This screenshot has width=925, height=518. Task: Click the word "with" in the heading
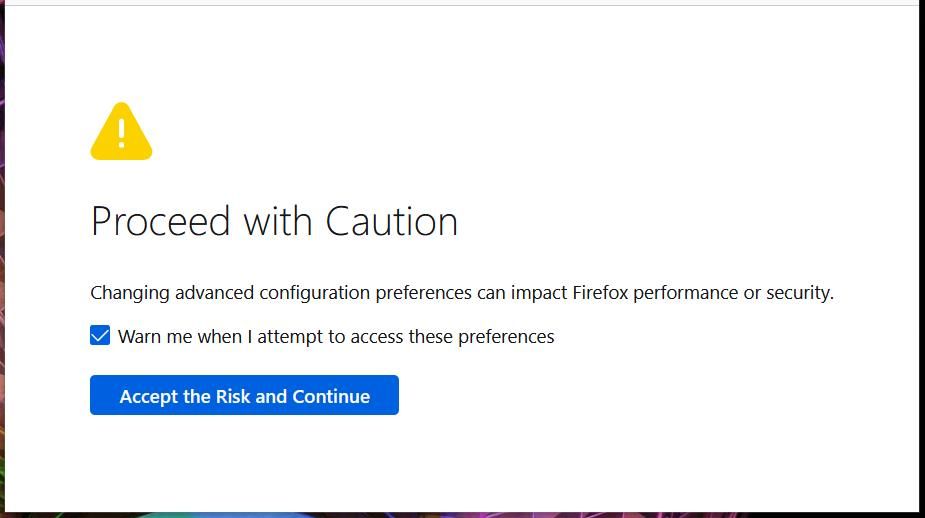click(276, 221)
